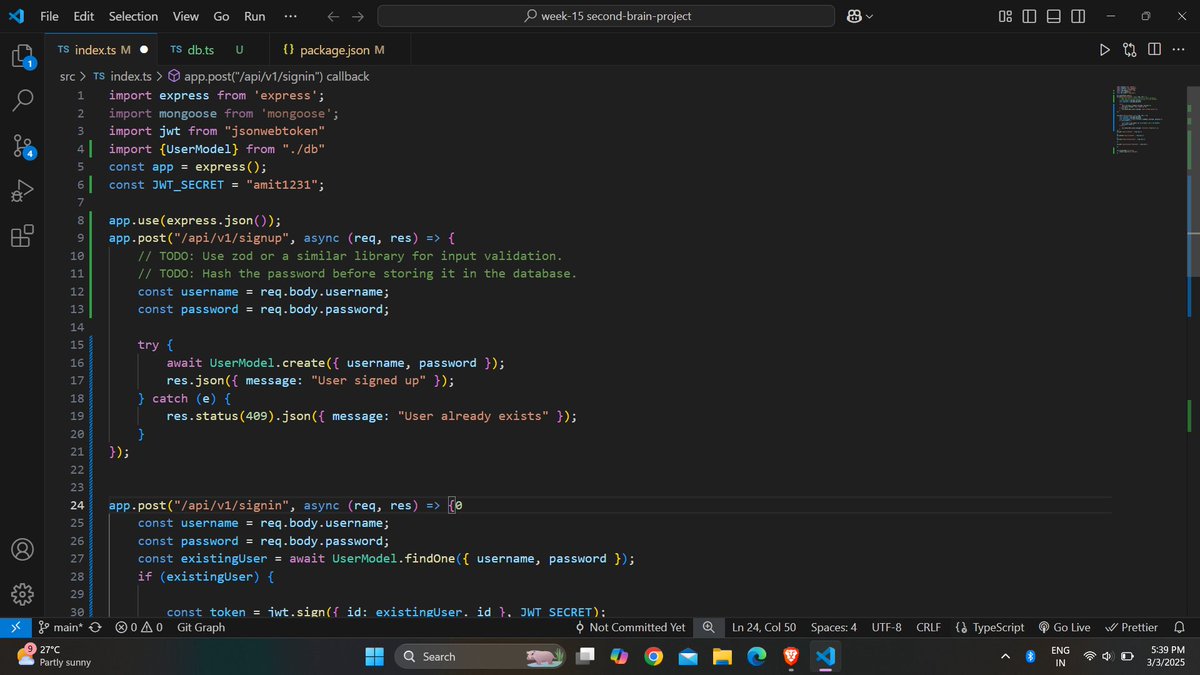Viewport: 1200px width, 675px height.
Task: Toggle bottom Panel visibility
Action: point(1054,16)
